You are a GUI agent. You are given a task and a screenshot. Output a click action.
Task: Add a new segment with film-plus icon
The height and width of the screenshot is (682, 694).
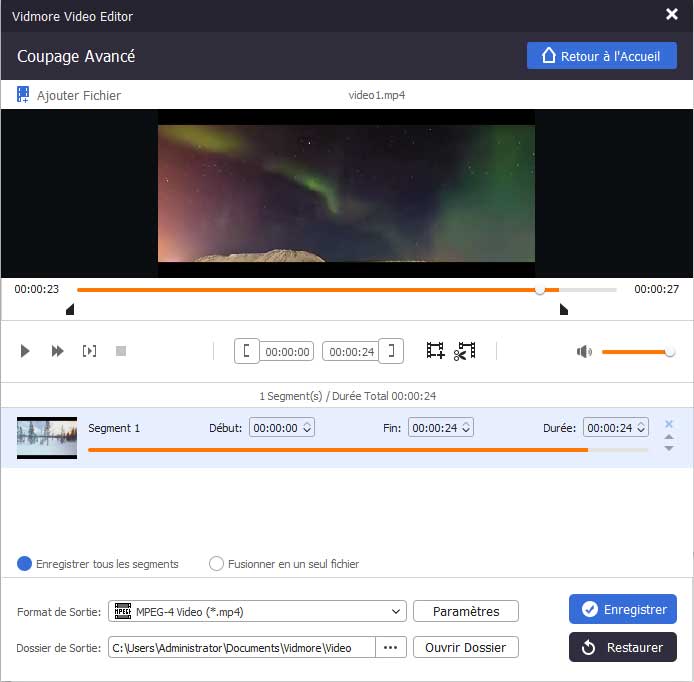click(x=435, y=351)
